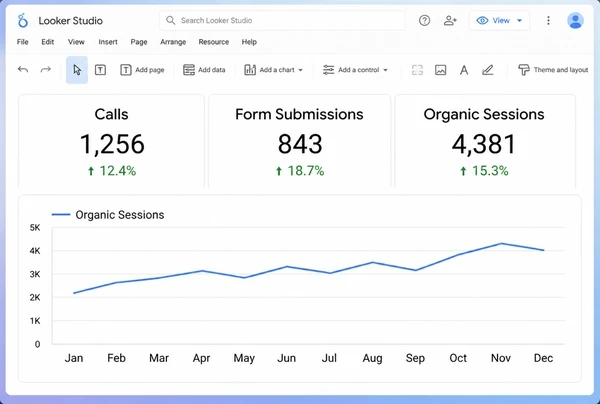This screenshot has height=404, width=600.
Task: Open the three-dot more options menu
Action: tap(548, 20)
